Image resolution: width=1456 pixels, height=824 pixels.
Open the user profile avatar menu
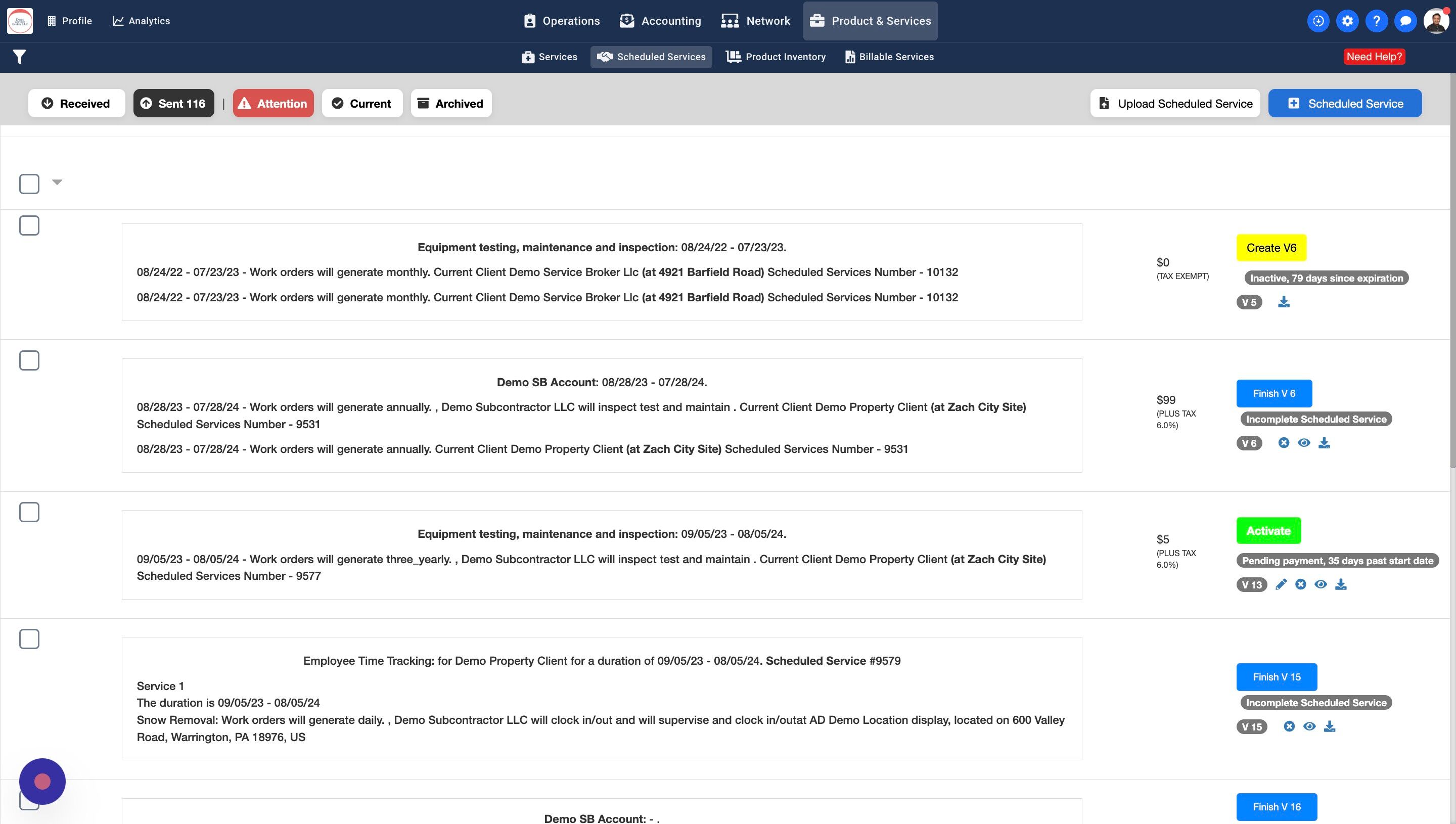[x=1436, y=21]
